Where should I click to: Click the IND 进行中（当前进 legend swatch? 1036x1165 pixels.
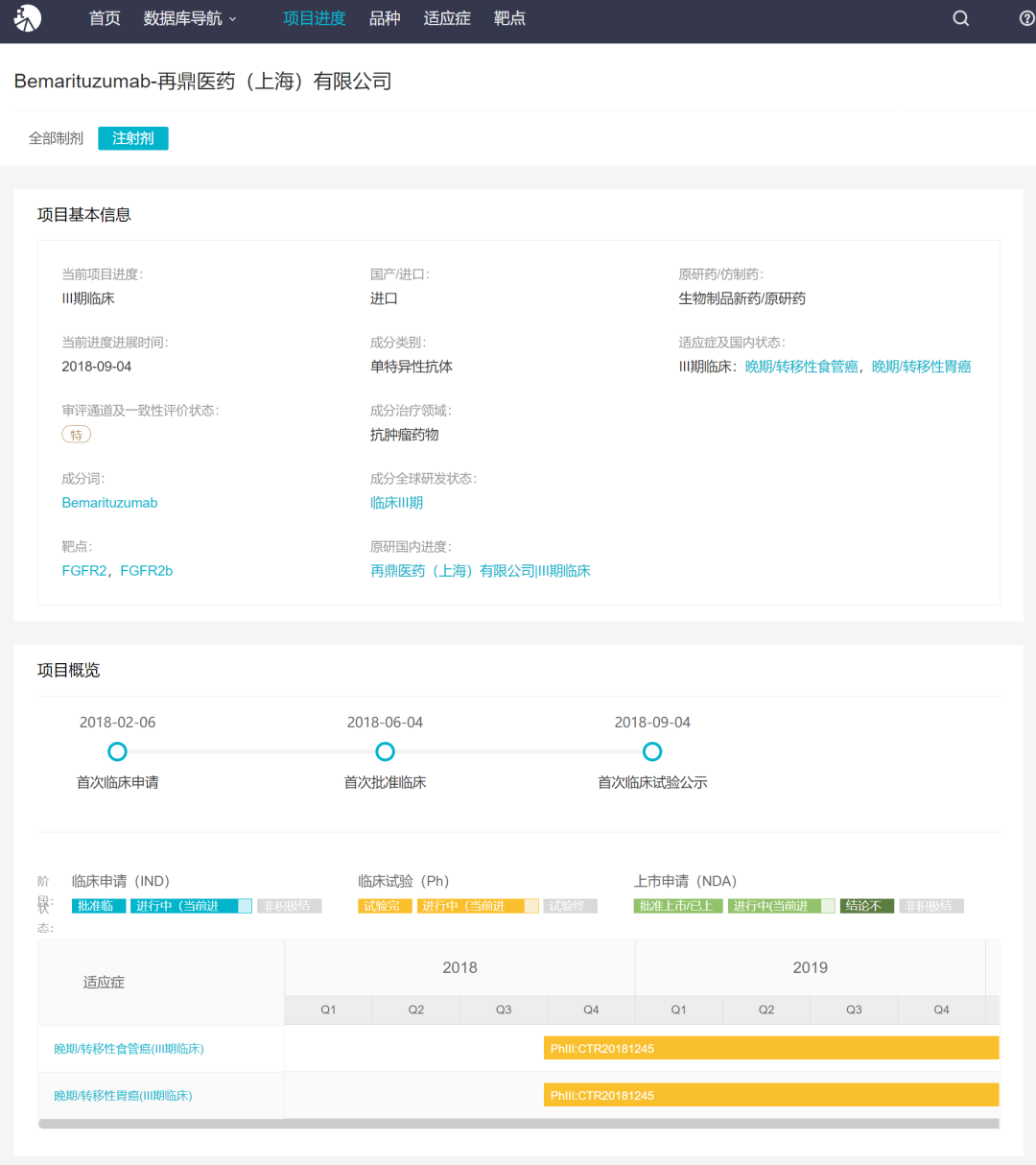[x=191, y=906]
